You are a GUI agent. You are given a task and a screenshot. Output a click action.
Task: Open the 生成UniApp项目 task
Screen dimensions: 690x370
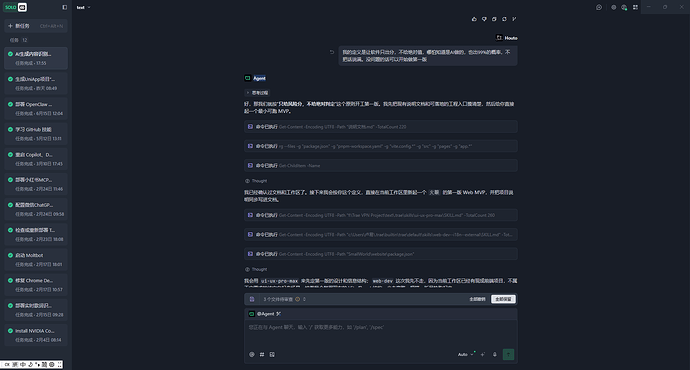pyautogui.click(x=36, y=84)
